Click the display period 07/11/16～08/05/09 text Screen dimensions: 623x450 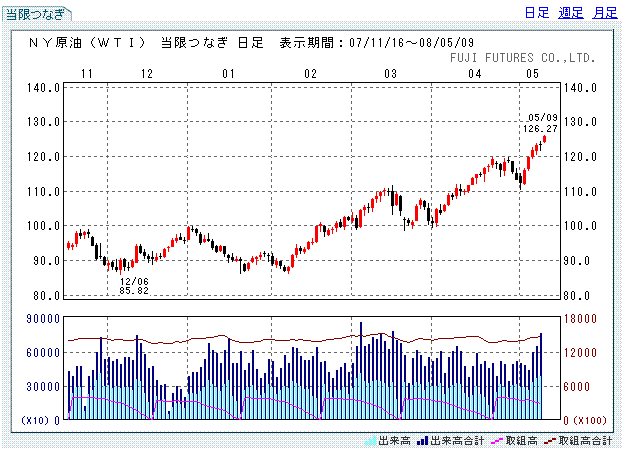pyautogui.click(x=377, y=42)
